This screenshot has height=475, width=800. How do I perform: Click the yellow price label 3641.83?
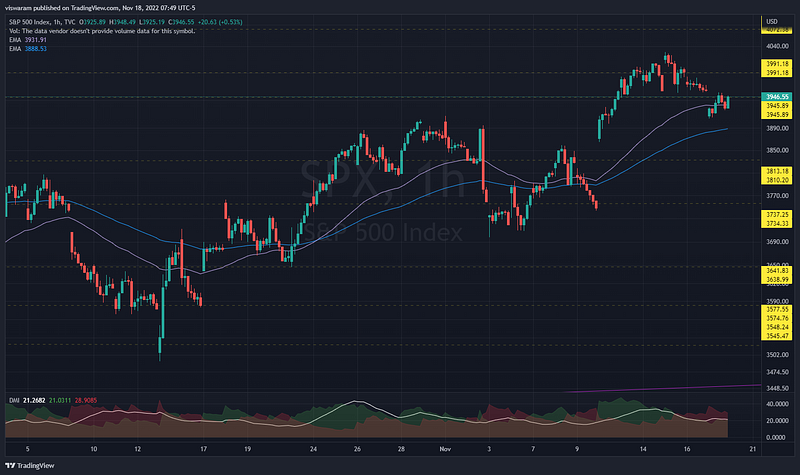point(777,271)
